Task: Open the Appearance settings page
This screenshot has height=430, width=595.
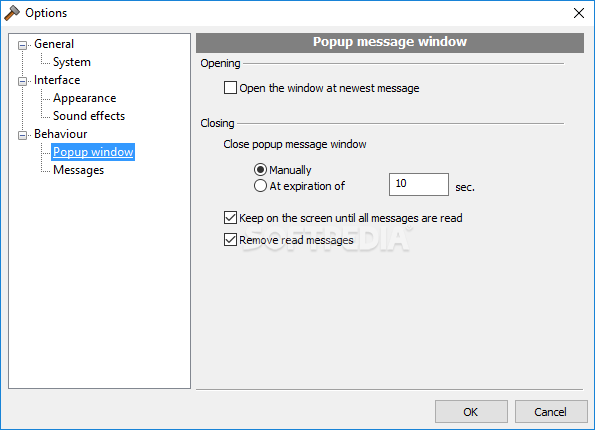Action: [x=85, y=98]
